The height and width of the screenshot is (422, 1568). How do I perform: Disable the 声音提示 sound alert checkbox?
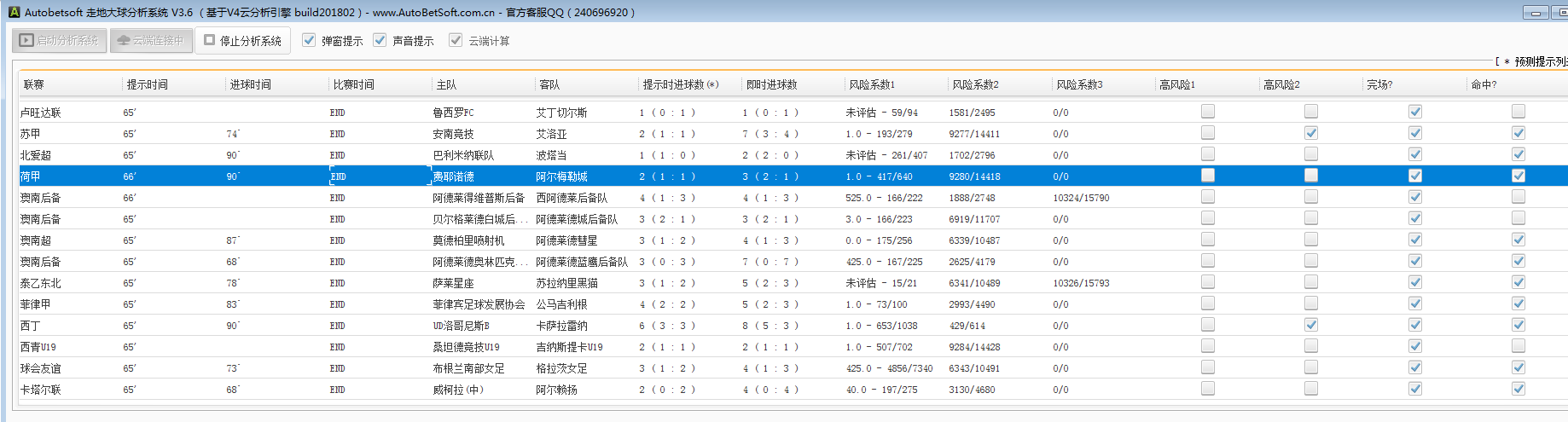point(380,40)
